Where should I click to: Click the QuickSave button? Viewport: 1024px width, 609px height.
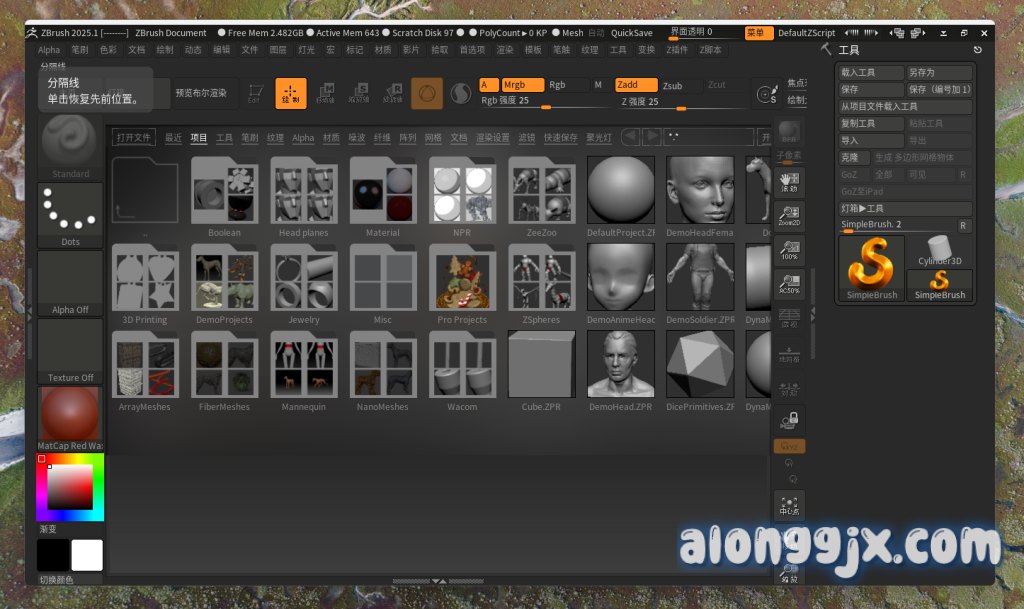(x=631, y=33)
